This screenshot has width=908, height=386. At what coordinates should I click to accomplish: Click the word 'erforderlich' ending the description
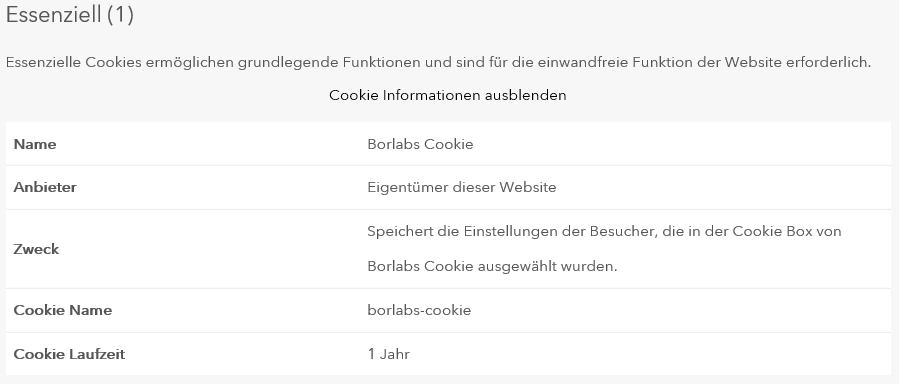[828, 63]
